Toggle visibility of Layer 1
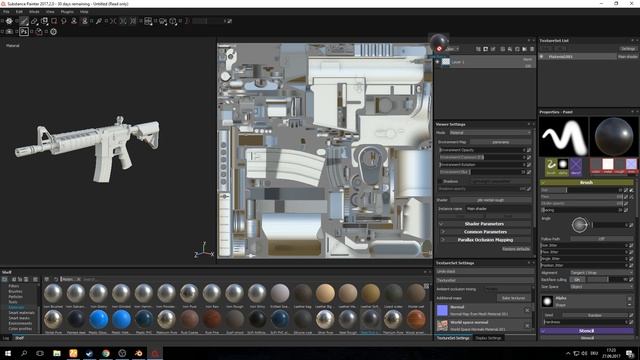Viewport: 640px width, 360px height. click(437, 62)
